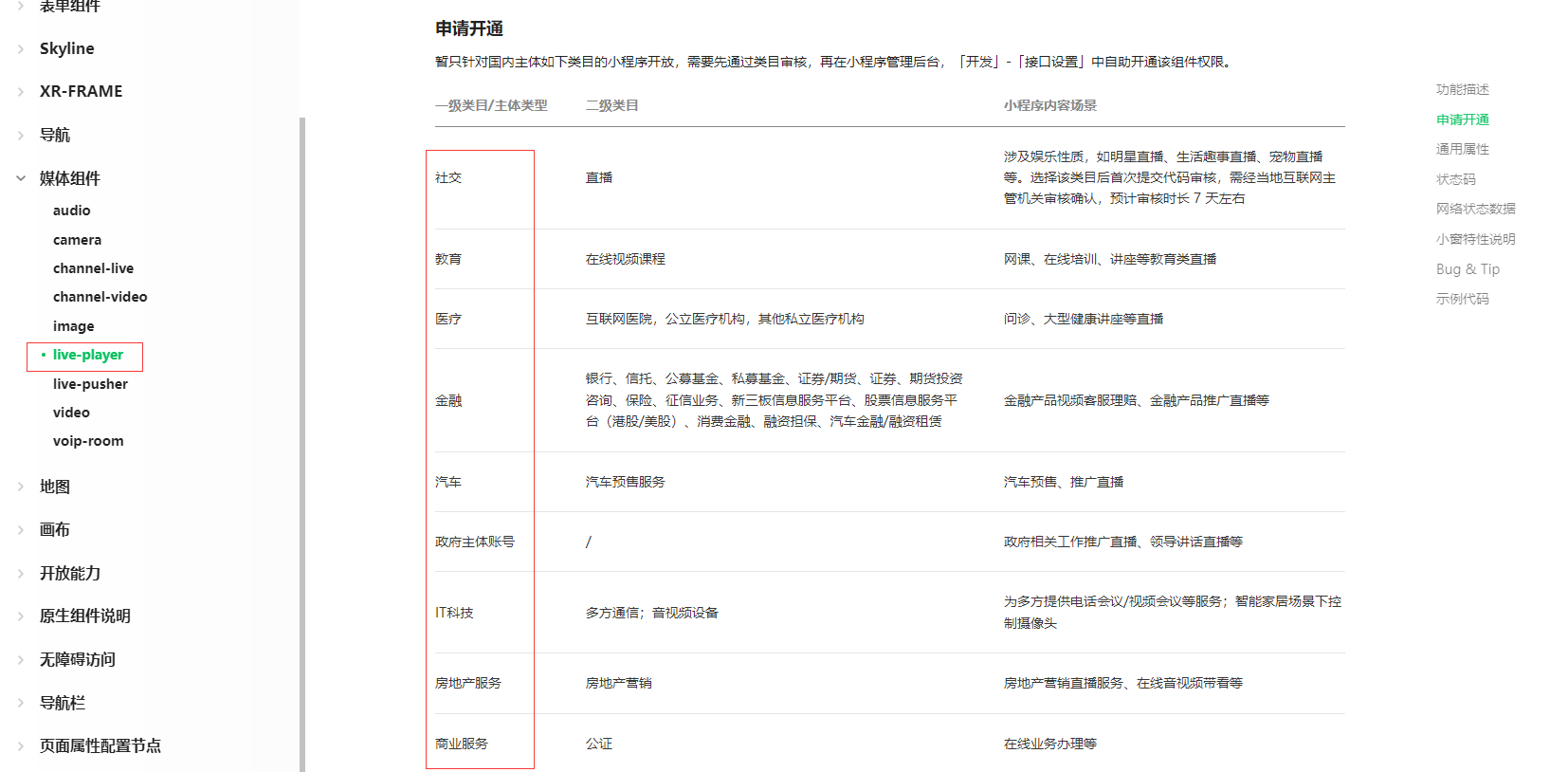Click the 社交 category cell

click(x=448, y=177)
